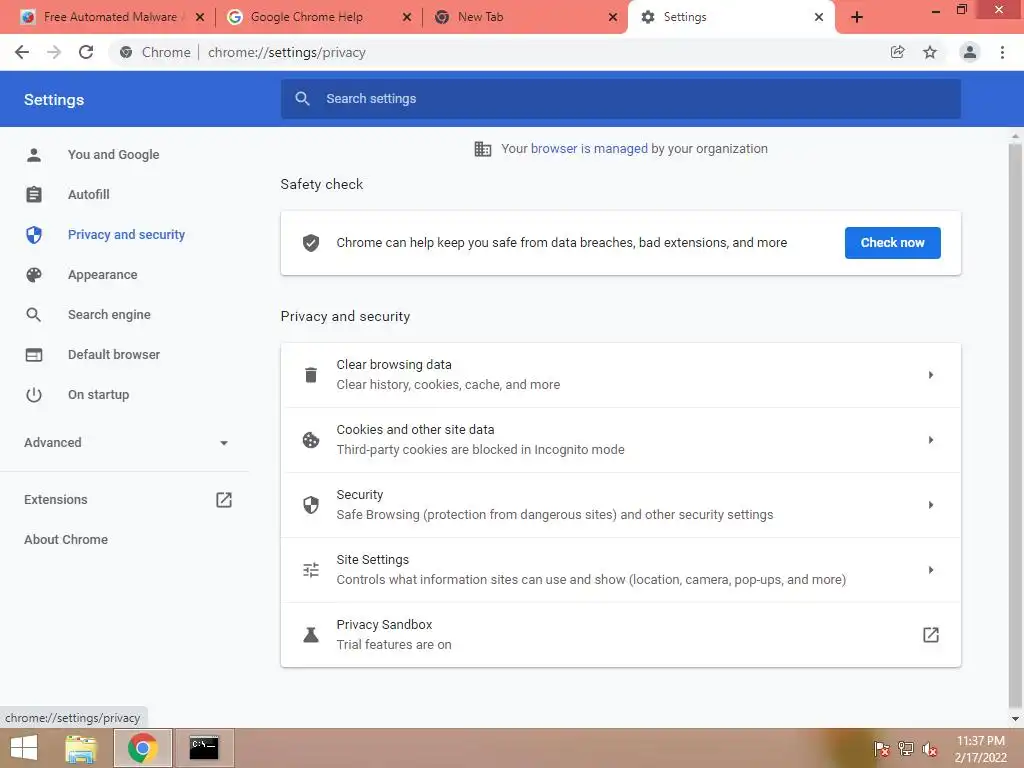
Task: Click the Search engine magnifier icon
Action: pyautogui.click(x=34, y=315)
